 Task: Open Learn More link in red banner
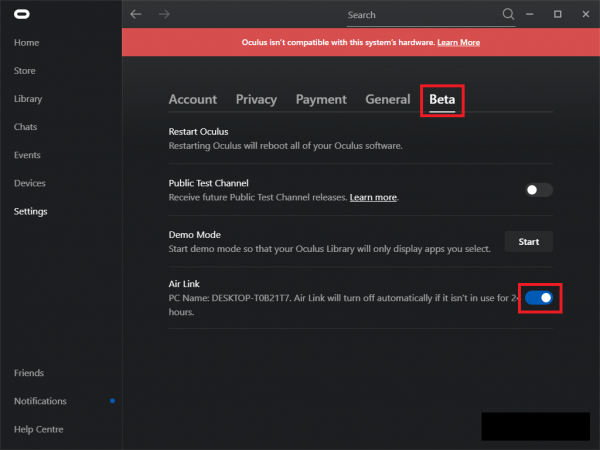(457, 43)
